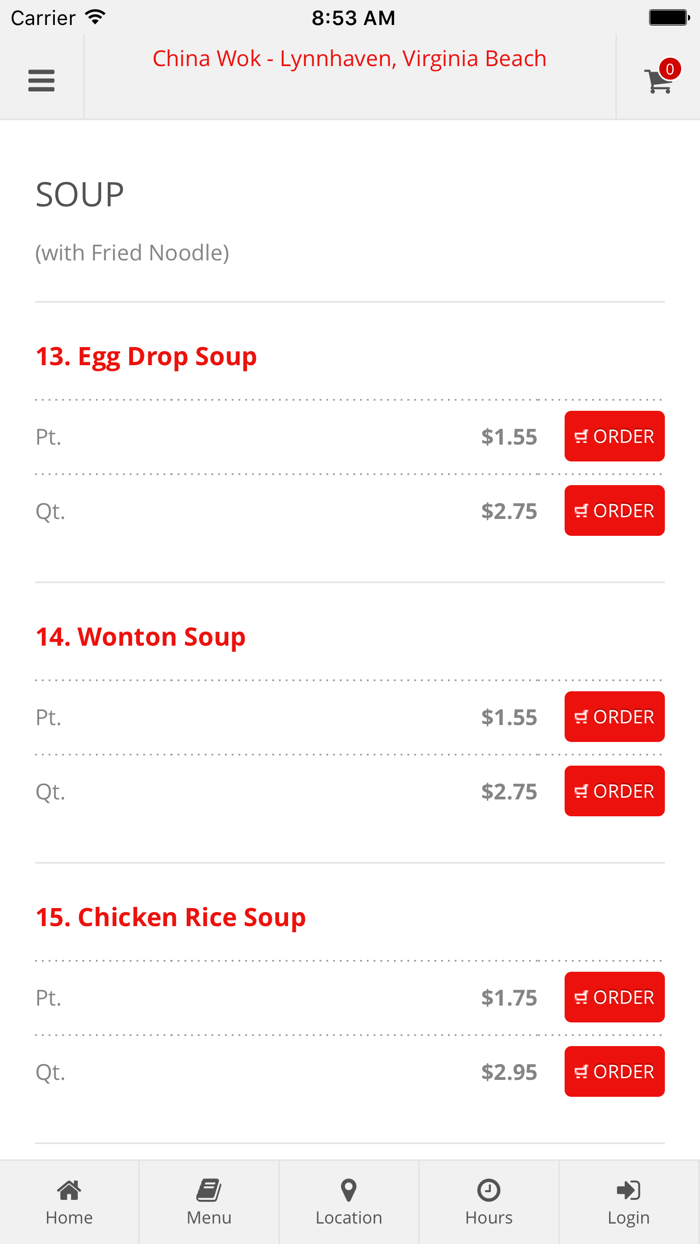
Task: Open the shopping cart
Action: click(x=658, y=80)
